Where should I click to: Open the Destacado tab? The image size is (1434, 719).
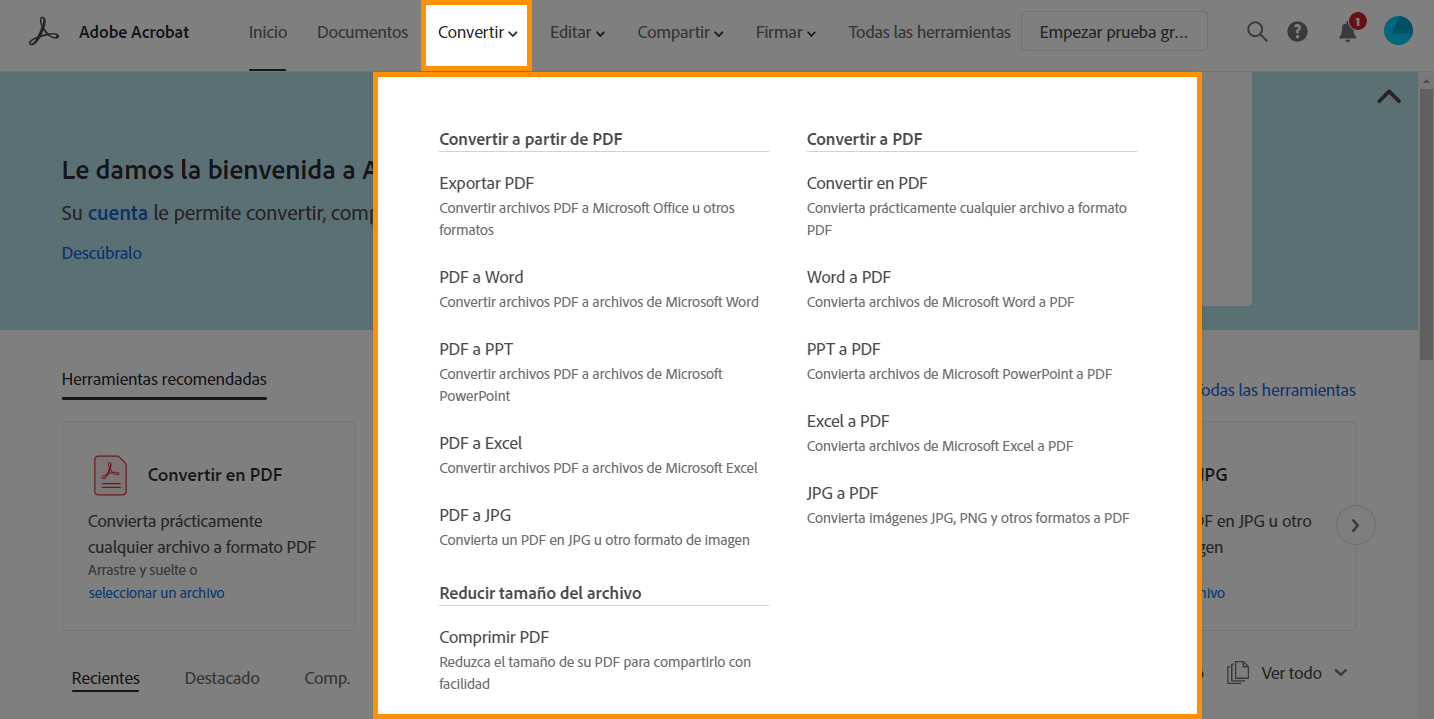(x=222, y=678)
